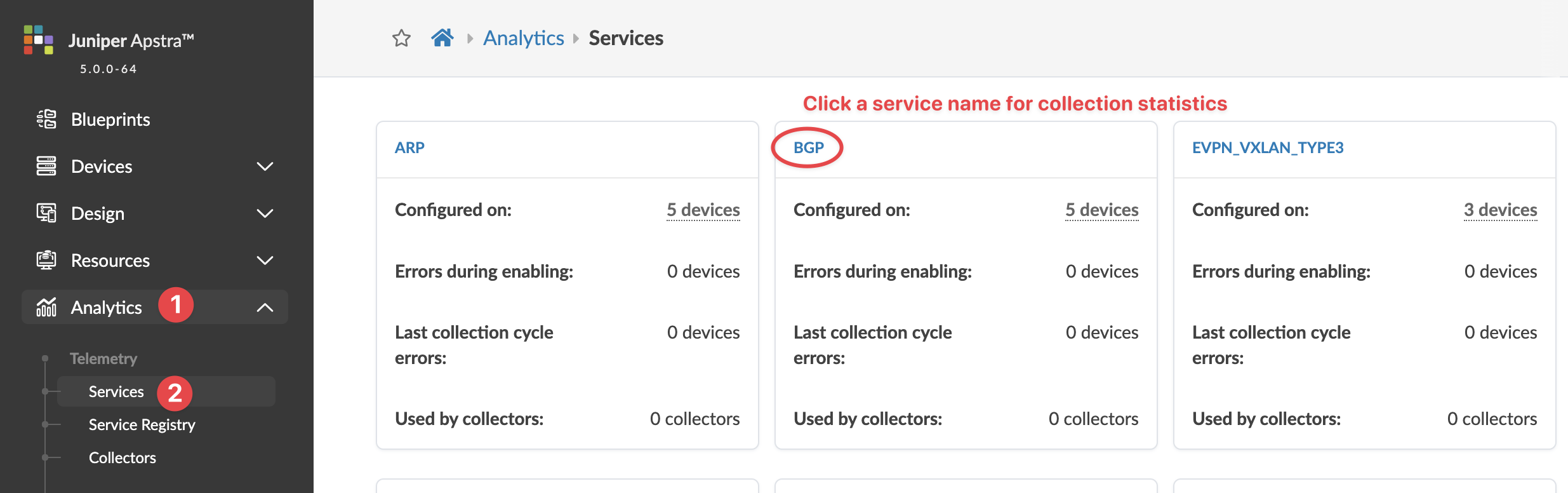Click the Devices server icon
Viewport: 1568px width, 493px height.
pyautogui.click(x=46, y=166)
